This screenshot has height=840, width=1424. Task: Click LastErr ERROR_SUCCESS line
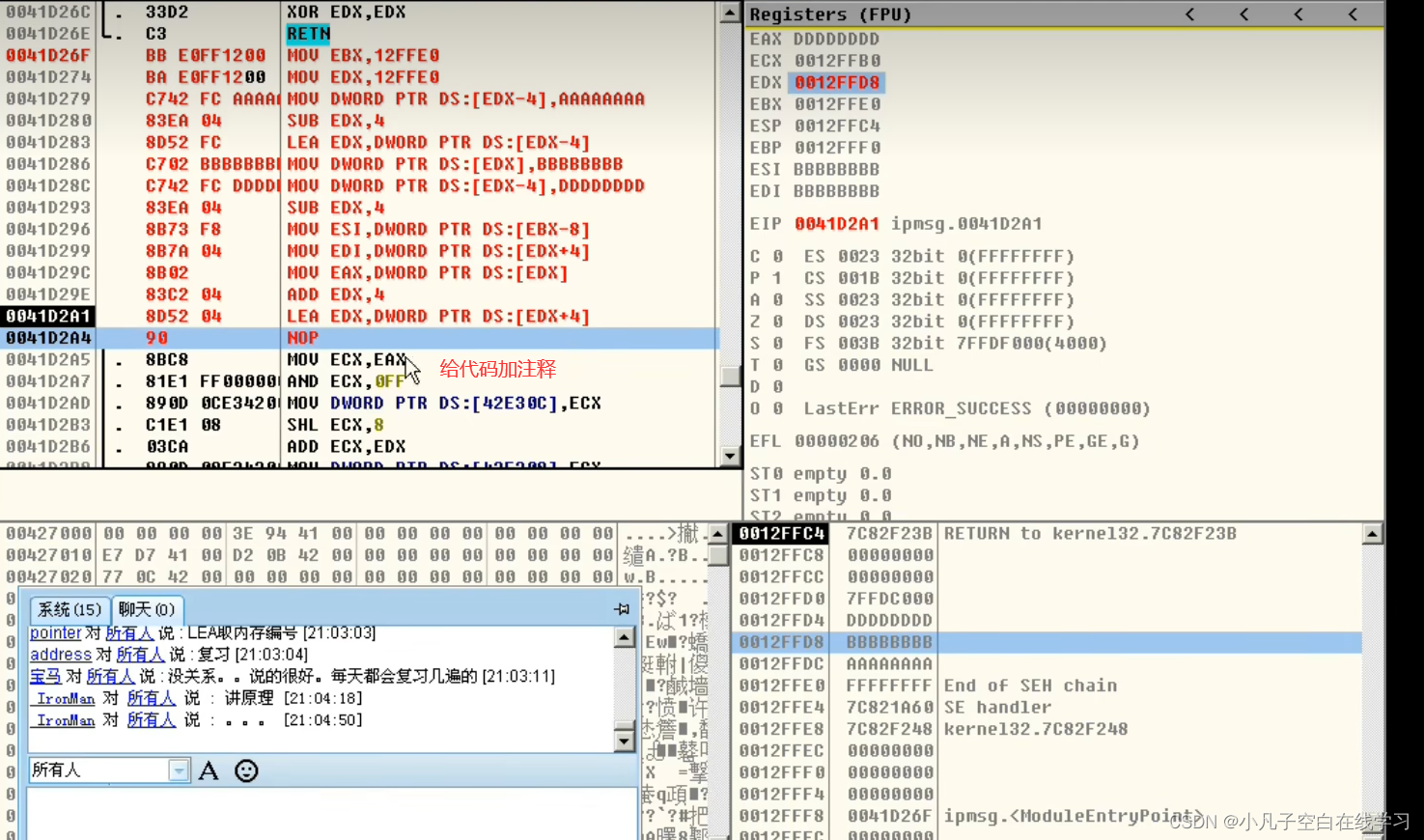pos(977,408)
